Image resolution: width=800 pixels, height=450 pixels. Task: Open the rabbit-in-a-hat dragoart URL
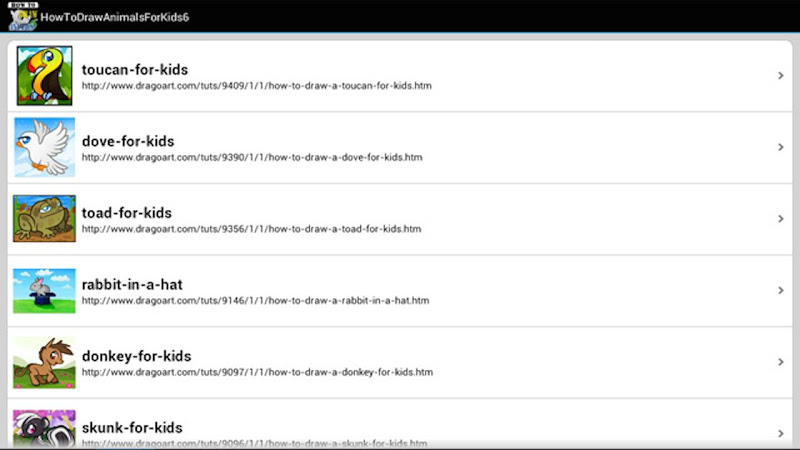(255, 301)
